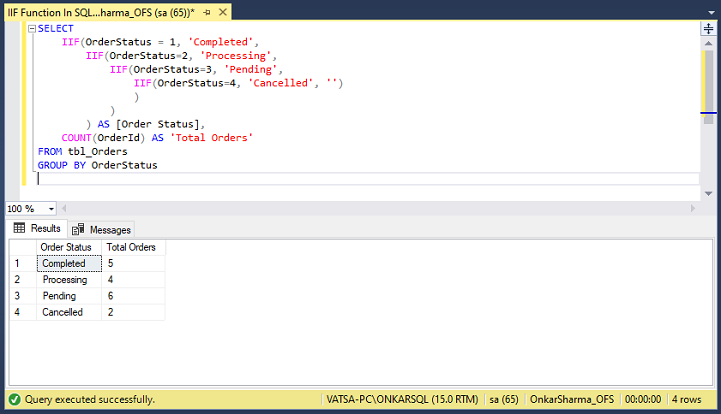Select the Order Status column header
Image resolution: width=721 pixels, height=414 pixels.
tap(69, 247)
